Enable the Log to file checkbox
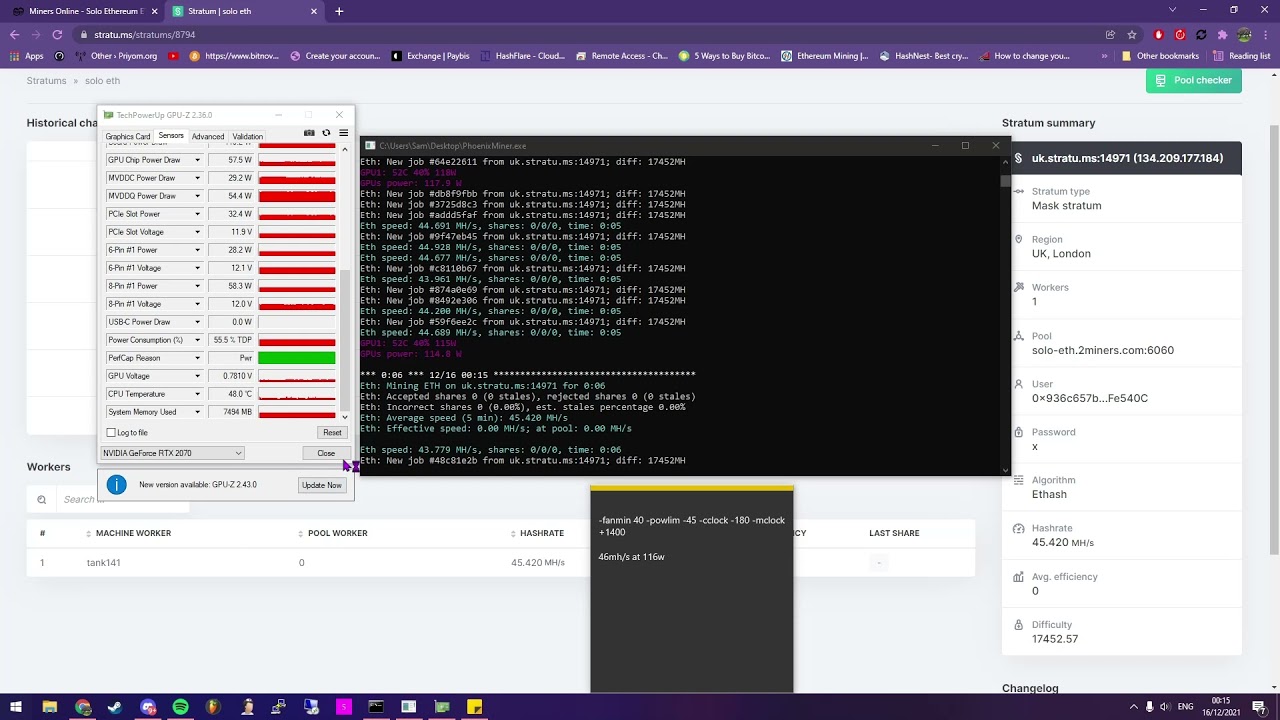 [111, 433]
